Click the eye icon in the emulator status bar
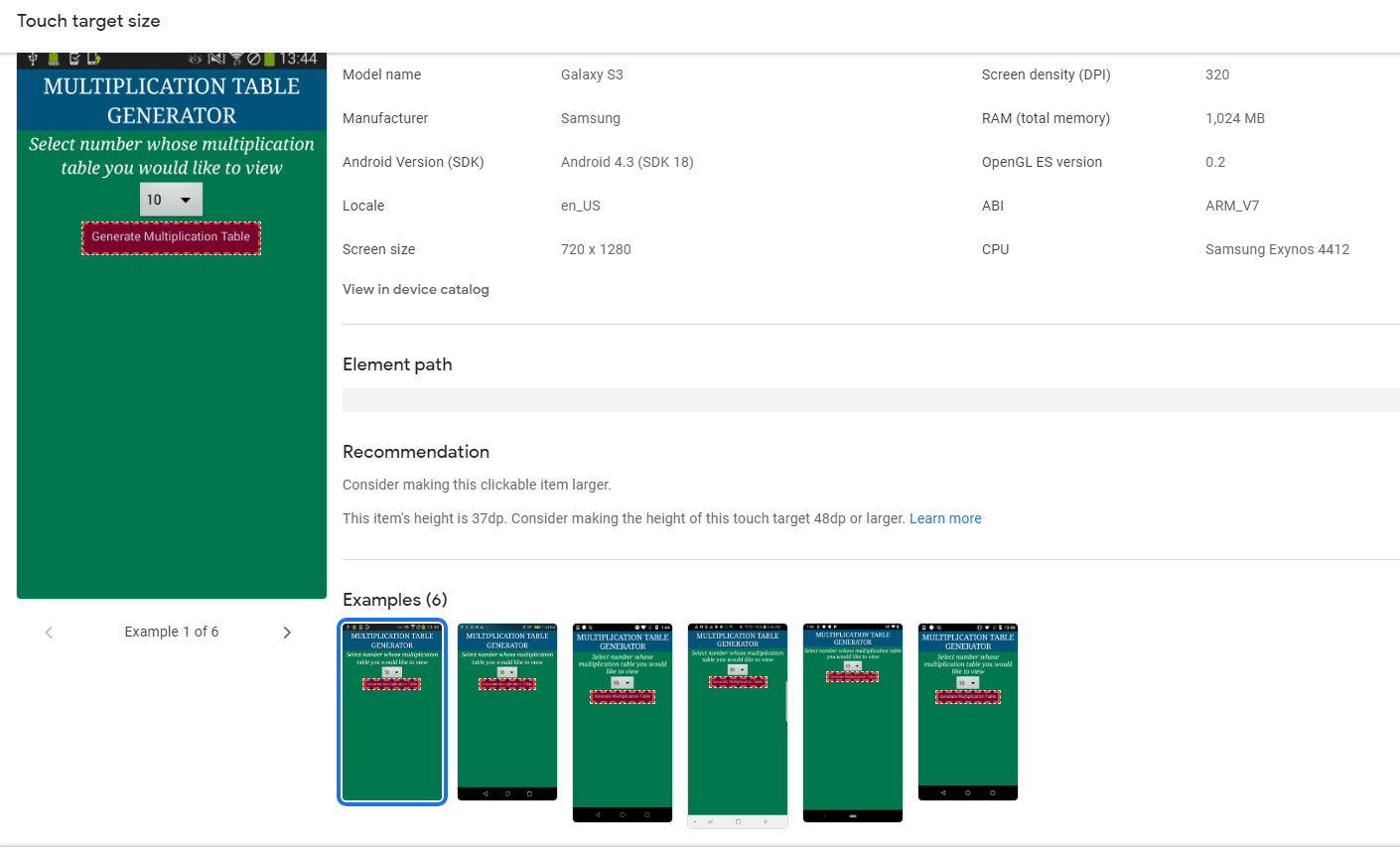The image size is (1400, 852). click(x=196, y=59)
